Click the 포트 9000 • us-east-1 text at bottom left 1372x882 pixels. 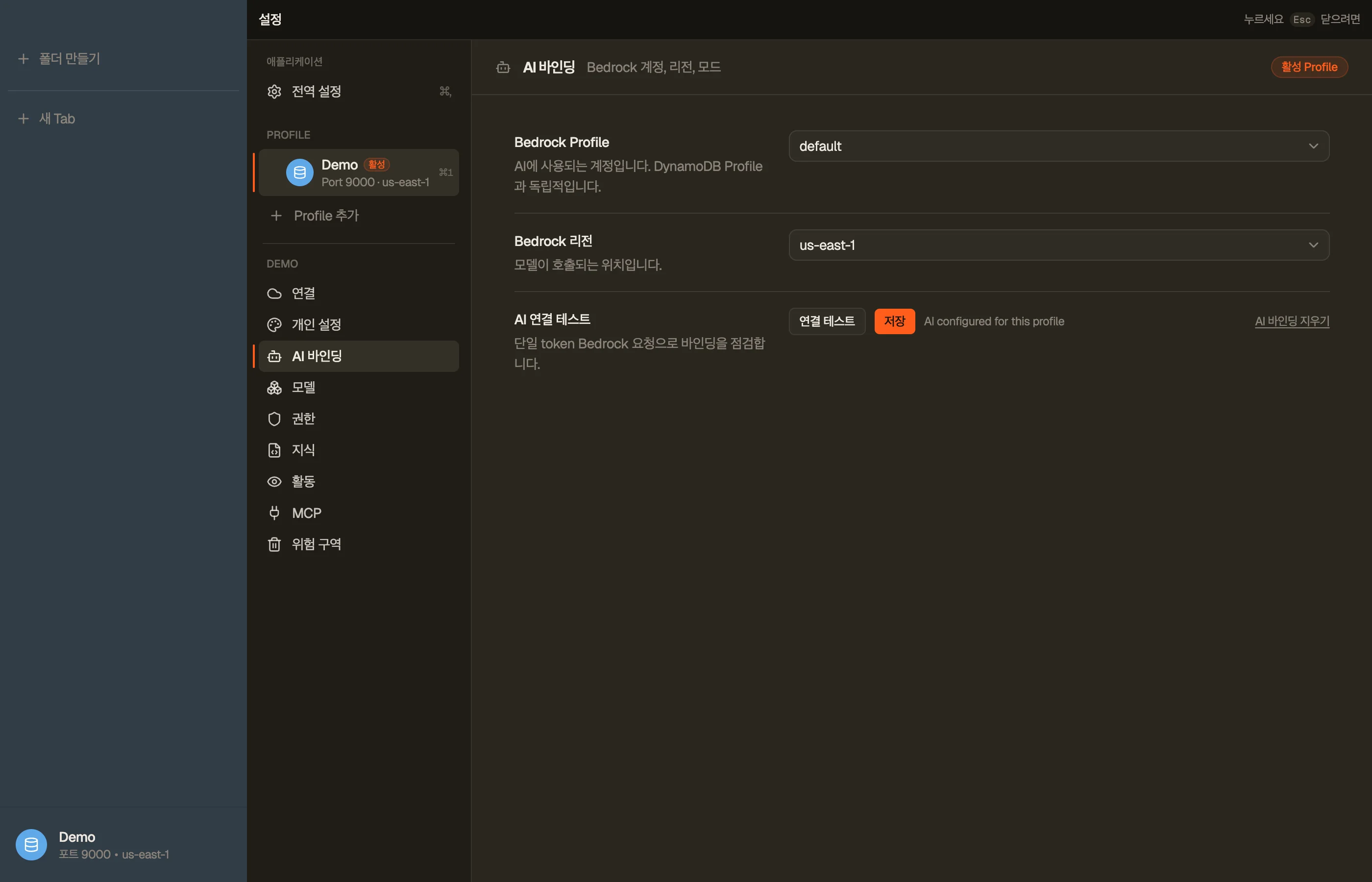pos(114,855)
